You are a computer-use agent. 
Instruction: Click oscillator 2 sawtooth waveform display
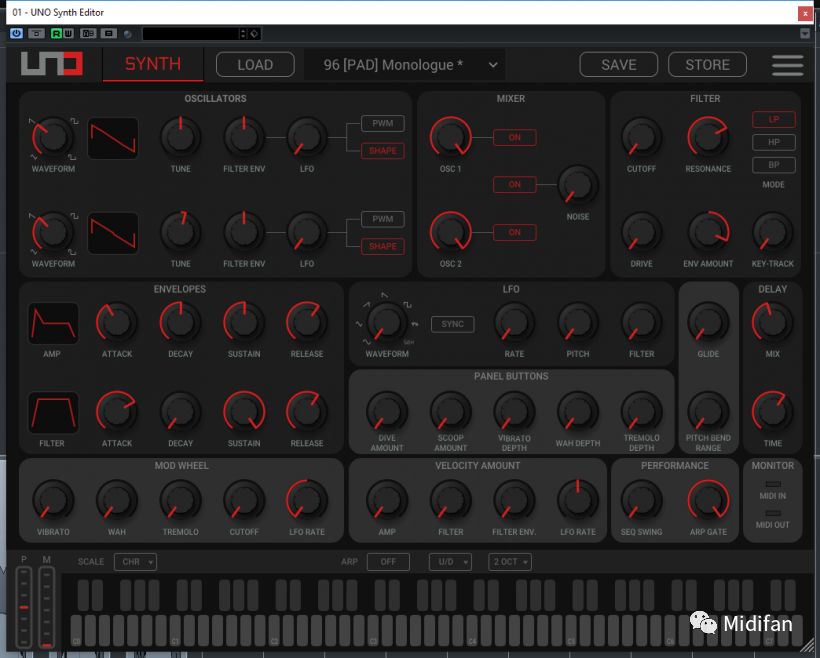click(113, 233)
